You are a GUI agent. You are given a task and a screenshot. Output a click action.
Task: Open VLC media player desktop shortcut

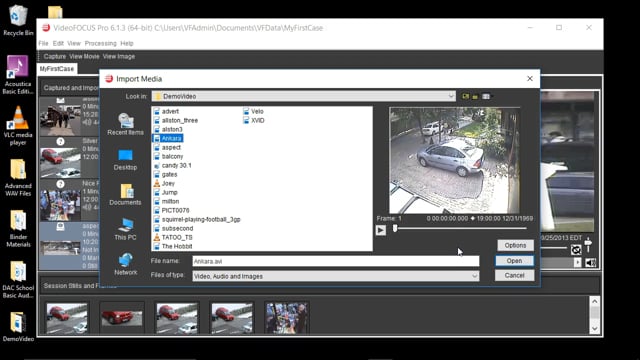[x=18, y=126]
